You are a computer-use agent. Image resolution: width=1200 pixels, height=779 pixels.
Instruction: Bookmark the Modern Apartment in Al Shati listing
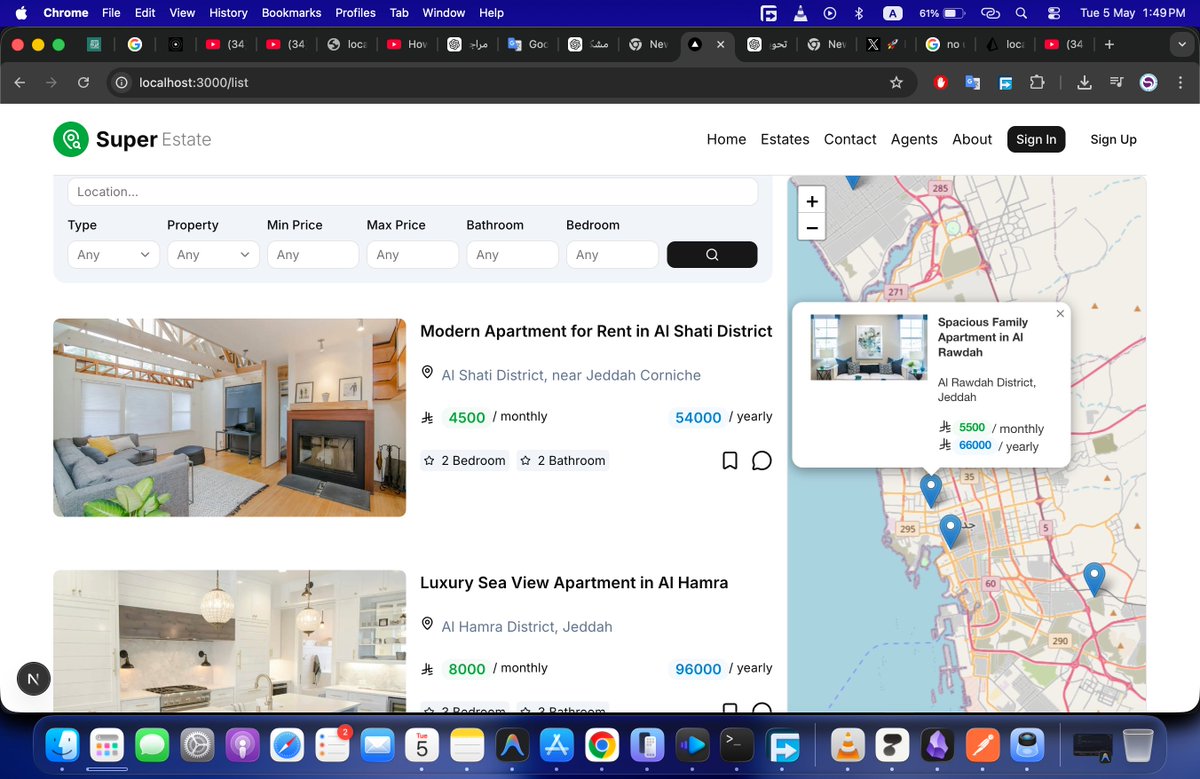click(730, 460)
